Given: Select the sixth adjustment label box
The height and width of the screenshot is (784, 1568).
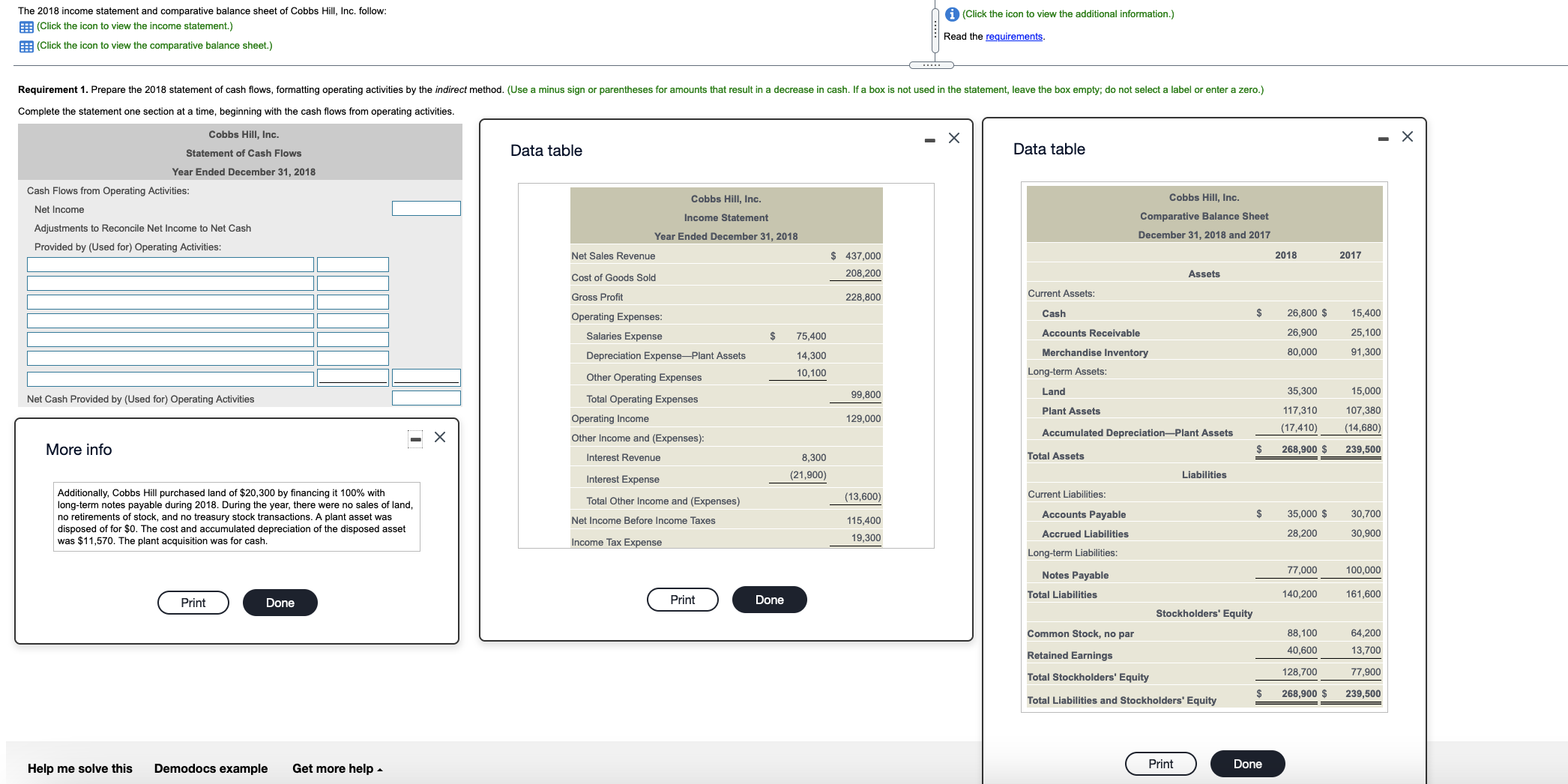Looking at the screenshot, I should [x=170, y=358].
